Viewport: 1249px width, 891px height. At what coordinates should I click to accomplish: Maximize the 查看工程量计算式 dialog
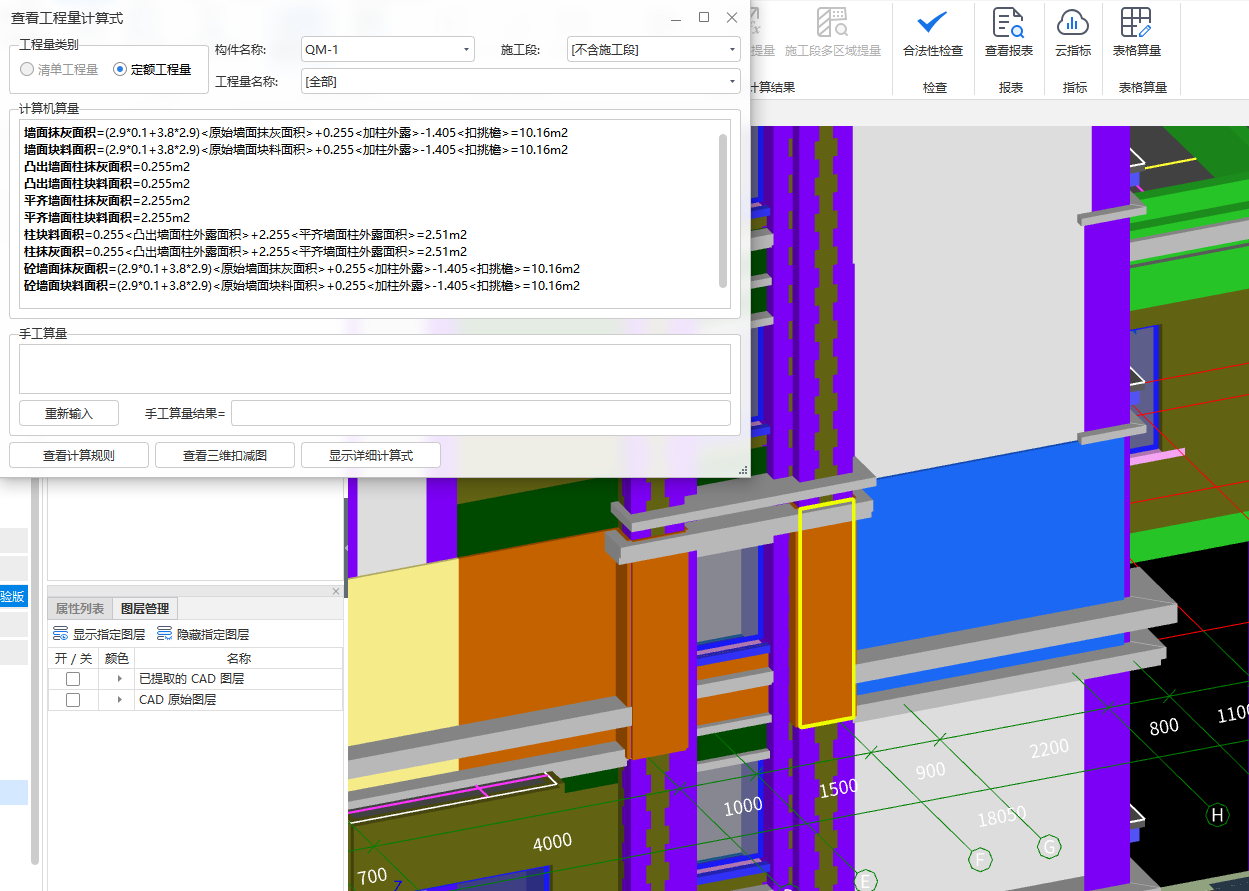[x=704, y=18]
